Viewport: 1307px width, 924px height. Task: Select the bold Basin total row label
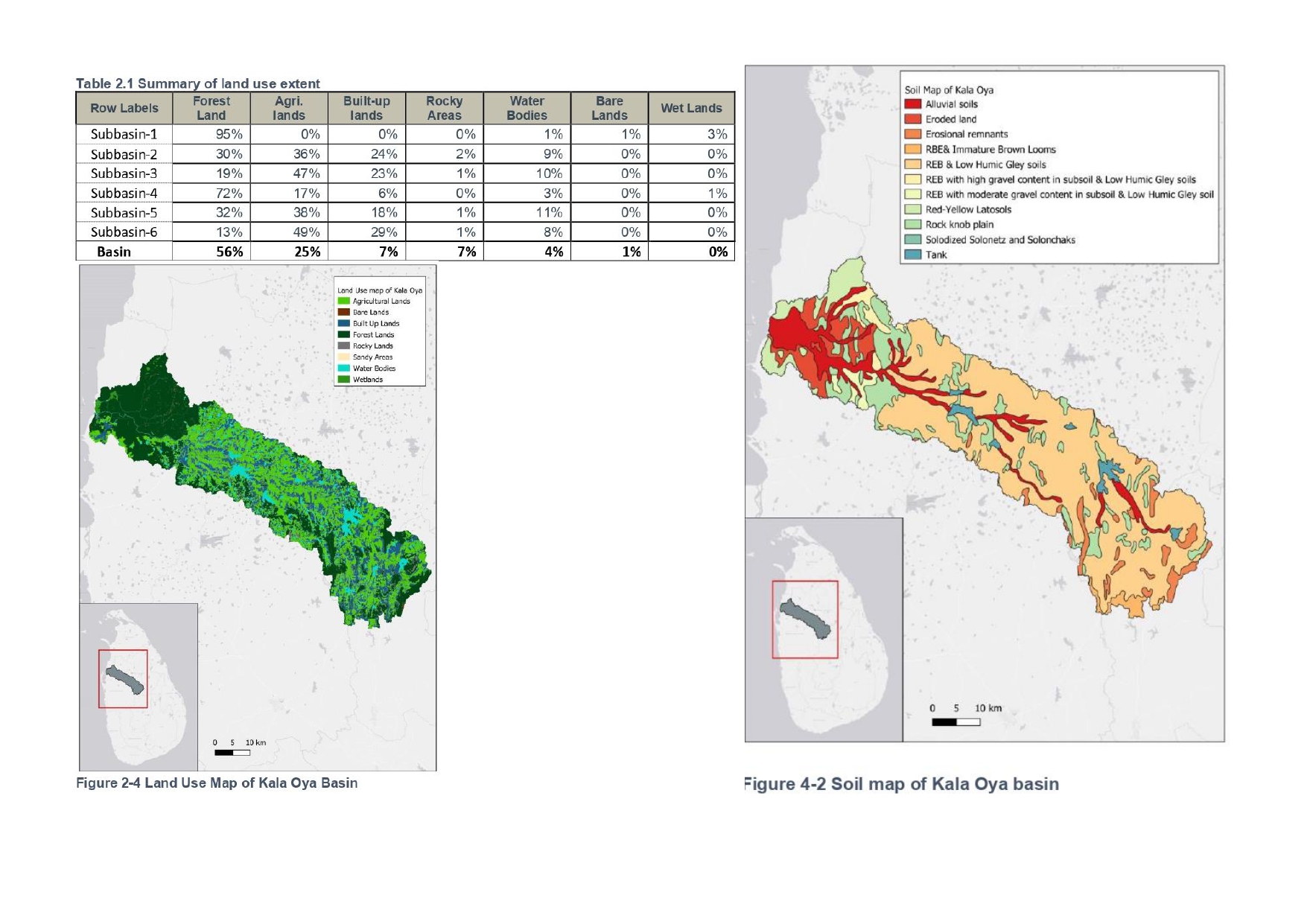[114, 252]
